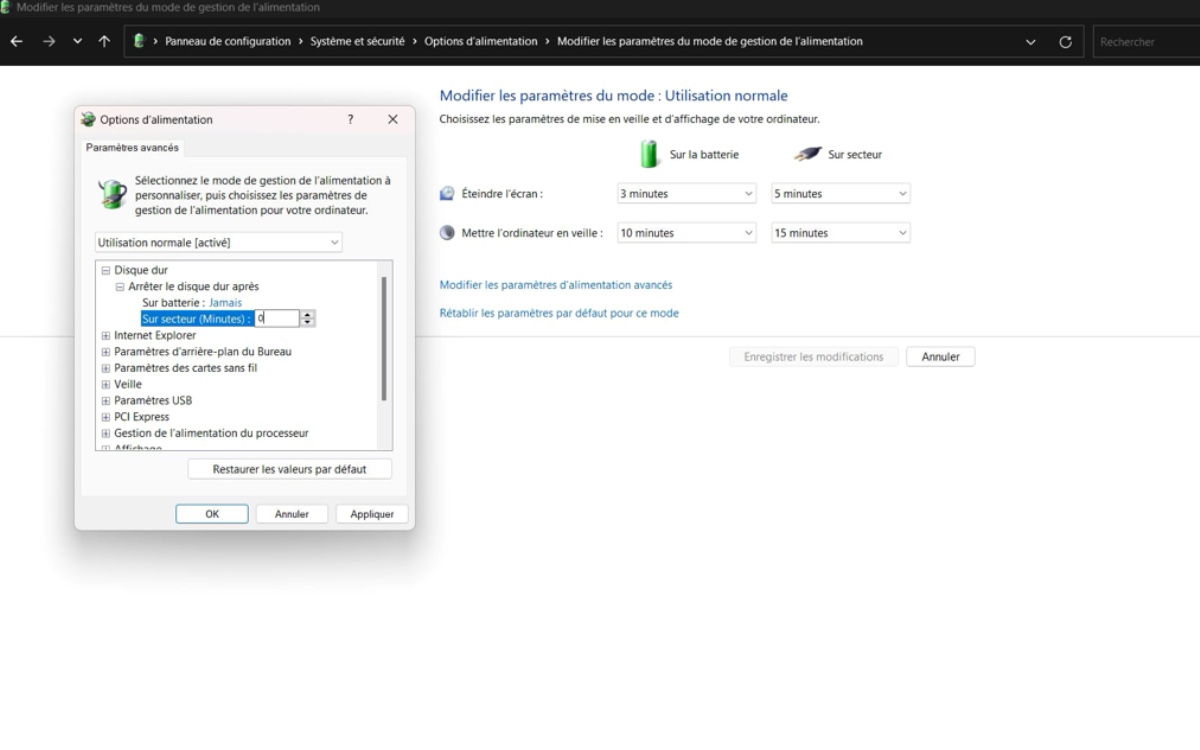Click the forward navigation arrow
The image size is (1200, 750).
click(48, 41)
